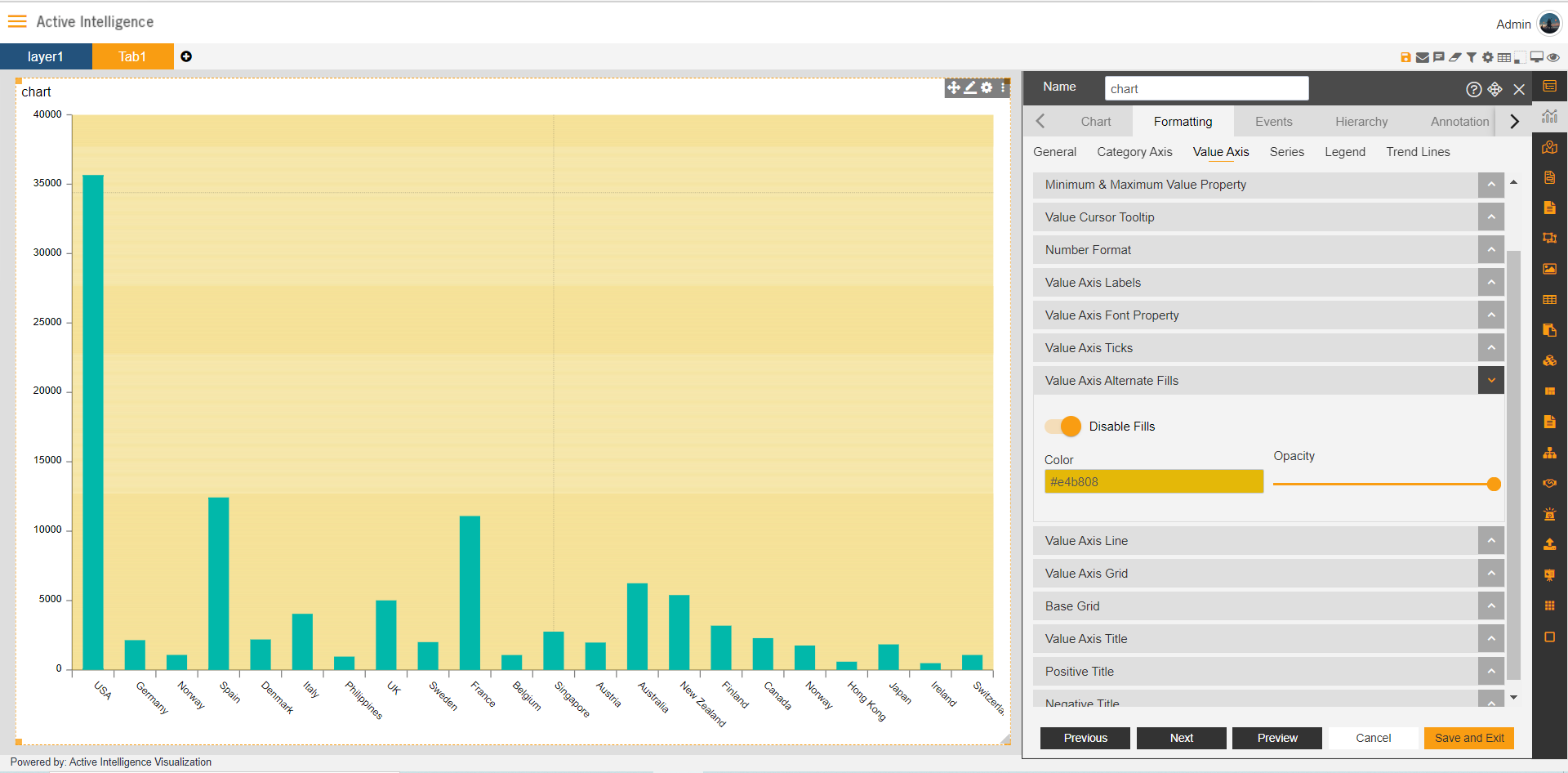This screenshot has width=1568, height=773.
Task: Switch to the Events tab
Action: click(1274, 122)
